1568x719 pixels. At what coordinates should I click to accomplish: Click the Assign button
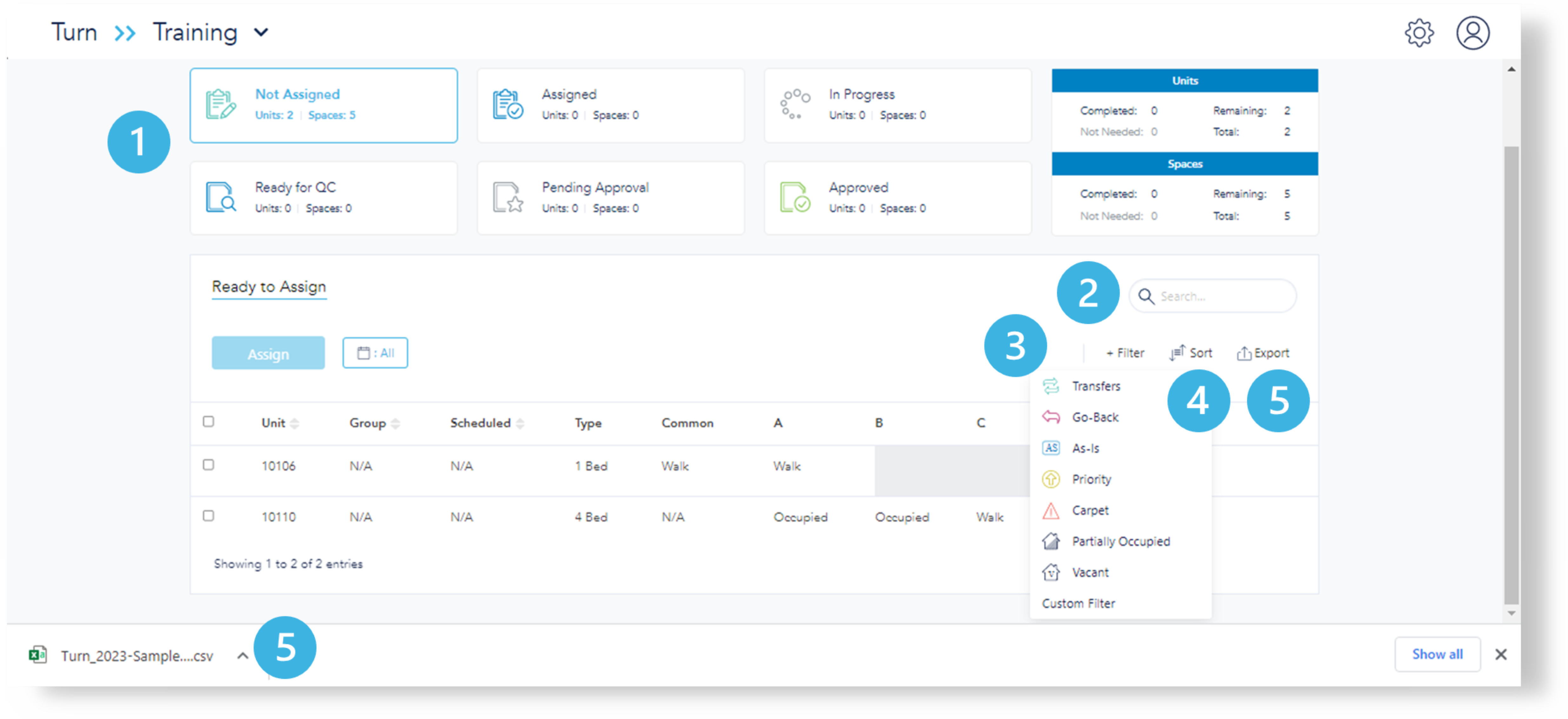268,353
